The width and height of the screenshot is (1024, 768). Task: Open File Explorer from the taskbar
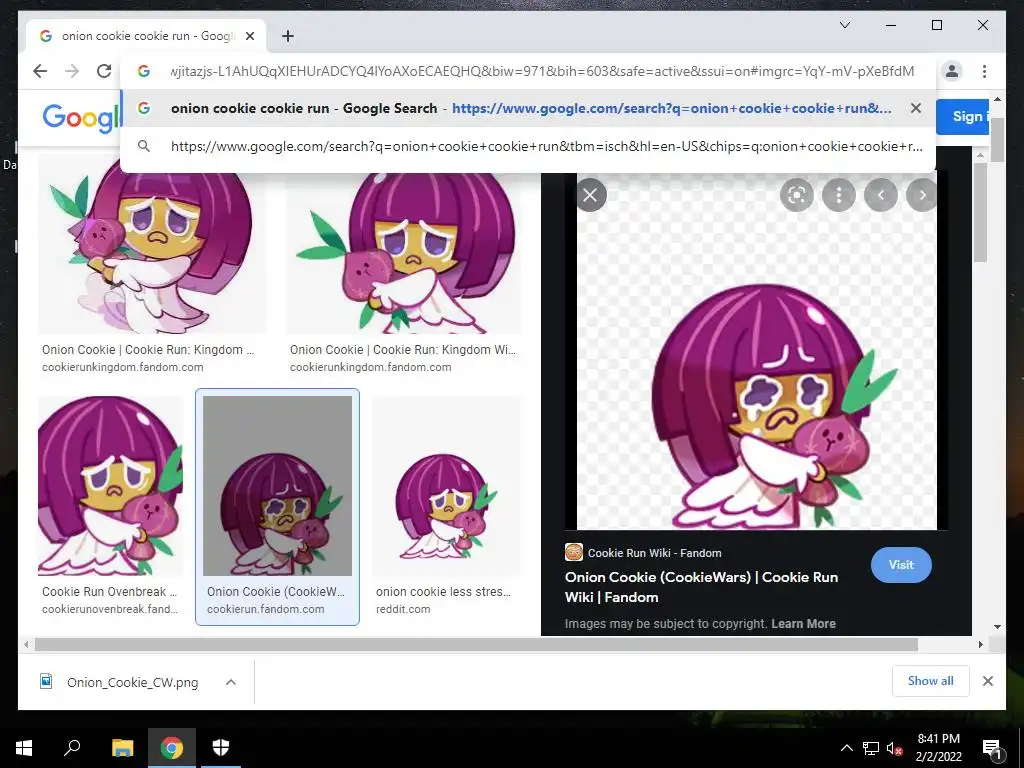click(x=122, y=748)
